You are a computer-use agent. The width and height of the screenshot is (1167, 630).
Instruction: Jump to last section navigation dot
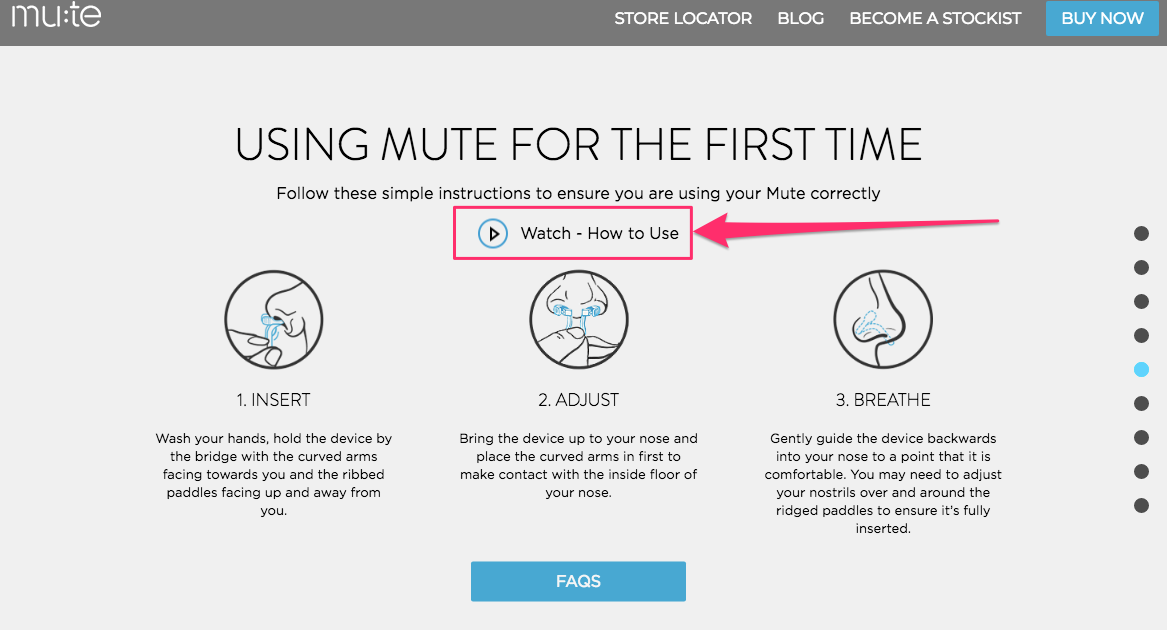pos(1141,505)
